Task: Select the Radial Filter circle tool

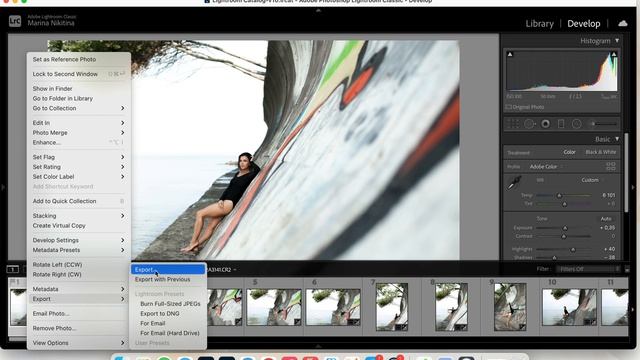Action: pyautogui.click(x=576, y=124)
